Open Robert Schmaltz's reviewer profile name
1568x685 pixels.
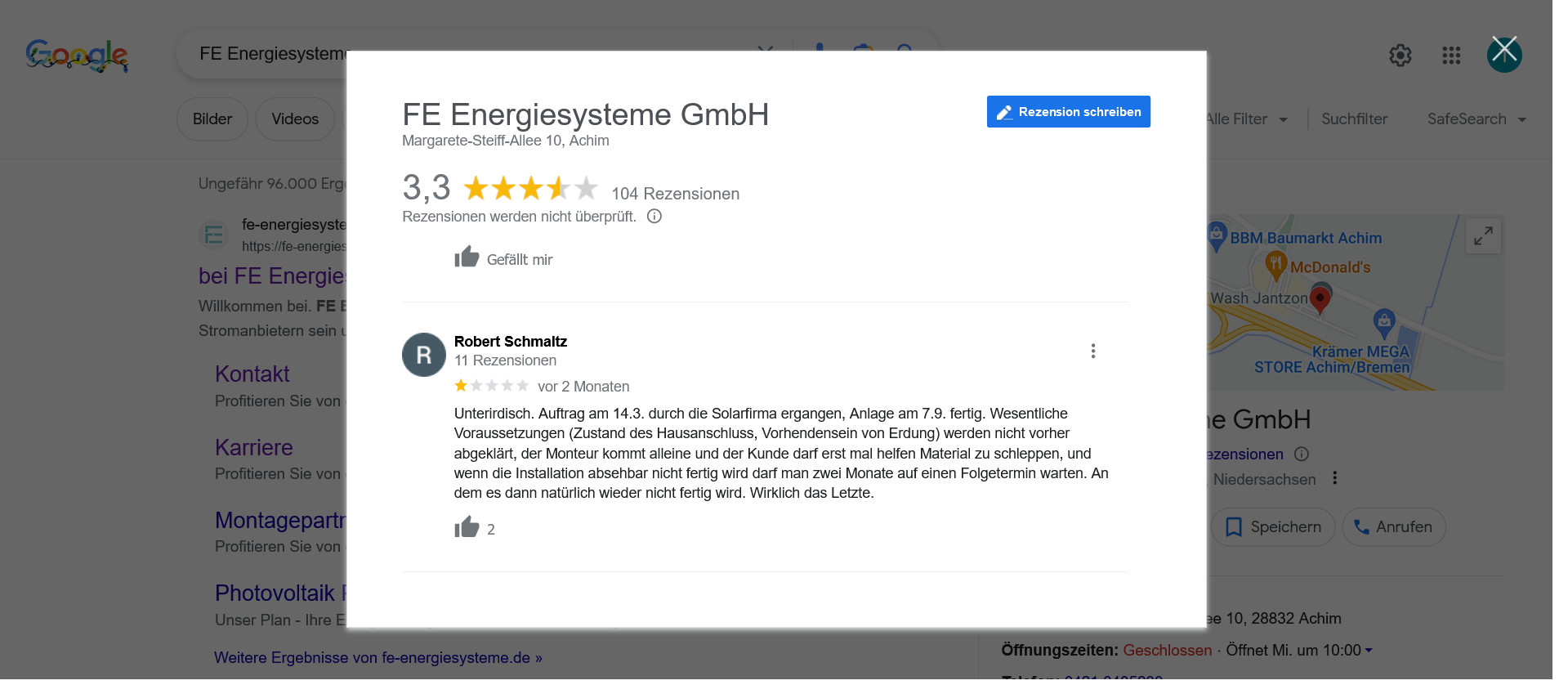pyautogui.click(x=510, y=342)
